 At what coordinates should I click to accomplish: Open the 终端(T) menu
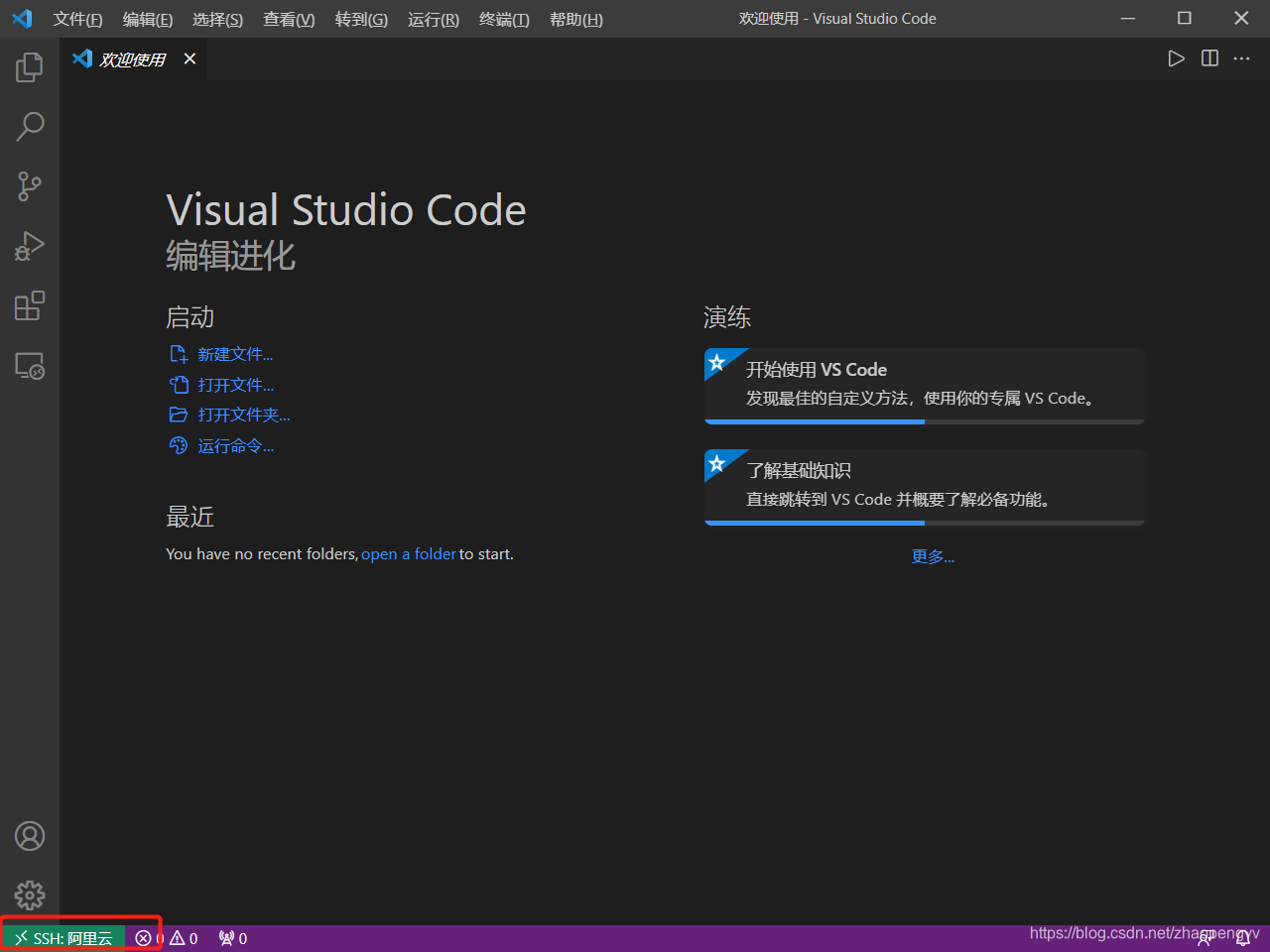504,19
